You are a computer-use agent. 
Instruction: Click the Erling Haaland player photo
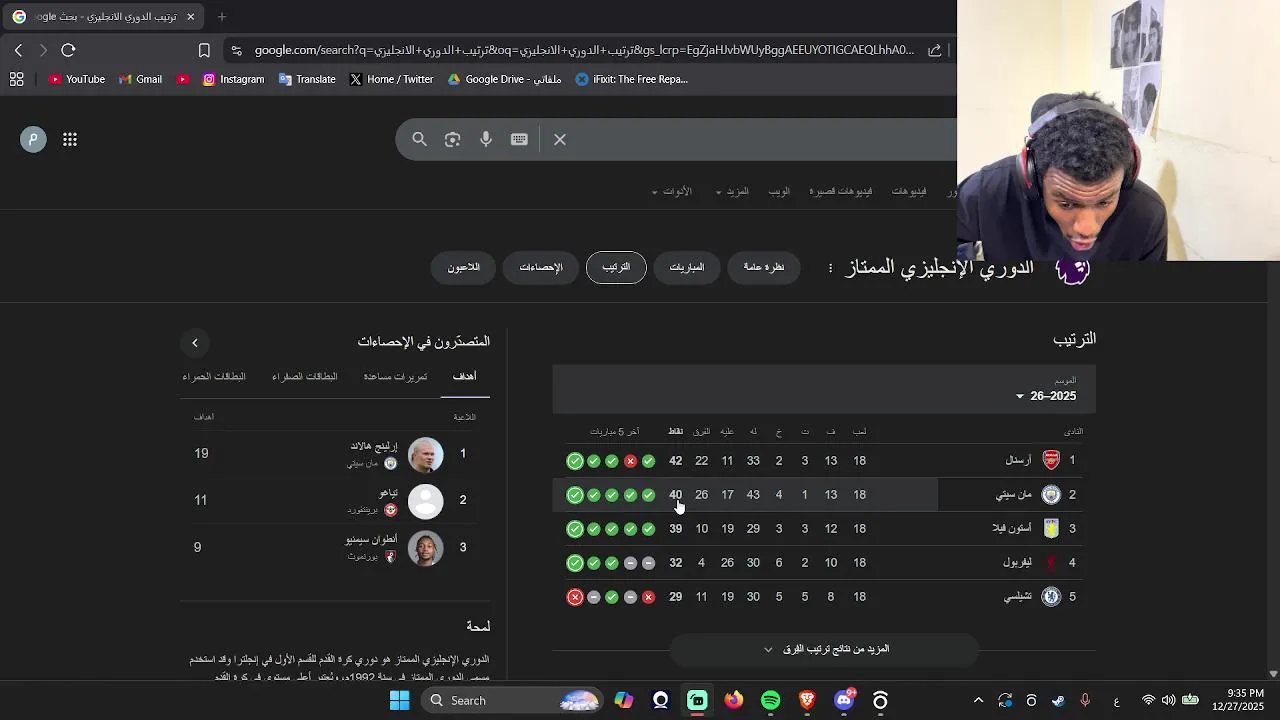[426, 454]
